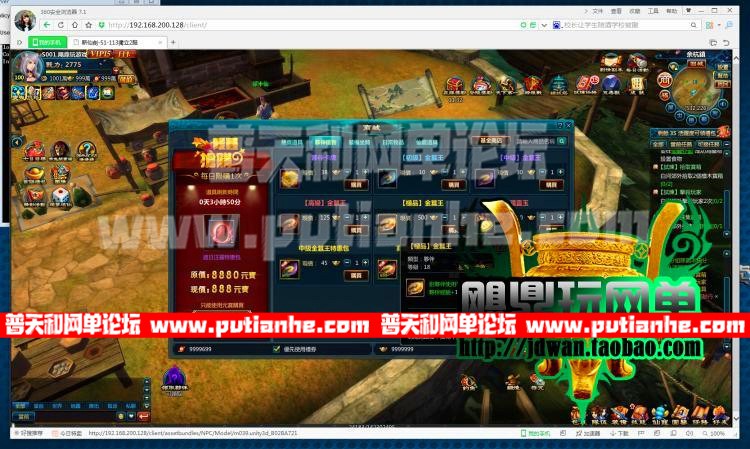Open the 收藏 menu in browser

tap(635, 11)
